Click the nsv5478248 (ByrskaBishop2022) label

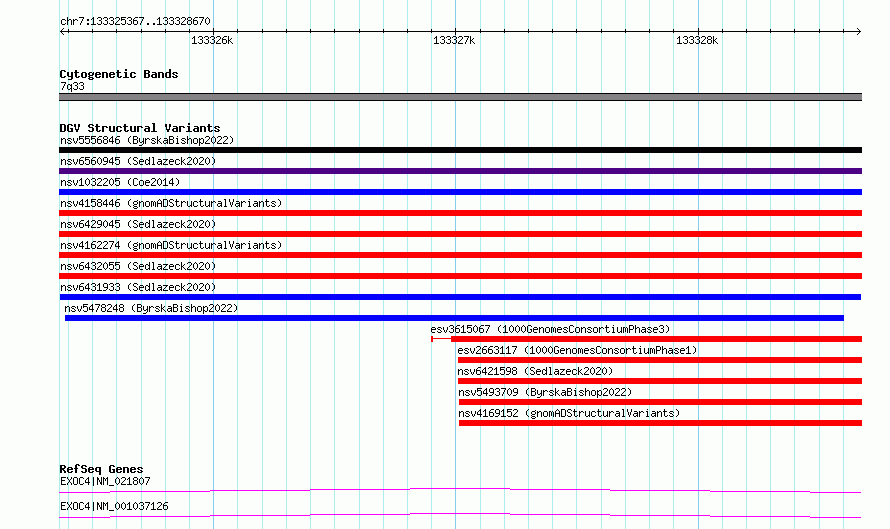[151, 308]
